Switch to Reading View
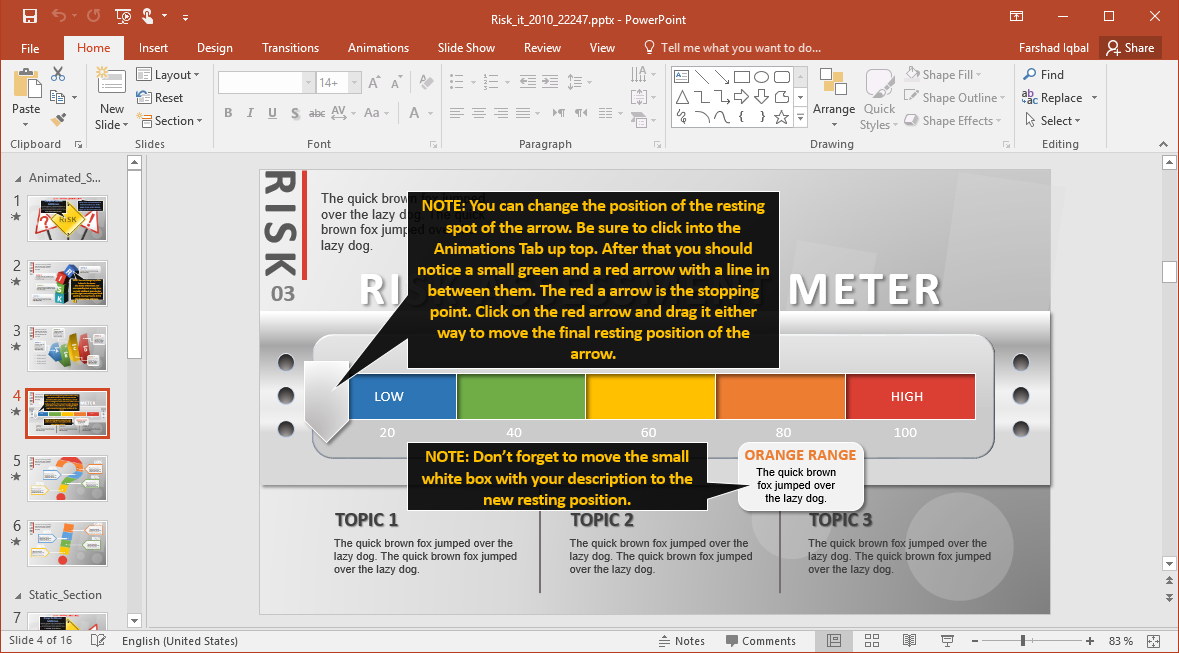The width and height of the screenshot is (1179, 653). 909,641
